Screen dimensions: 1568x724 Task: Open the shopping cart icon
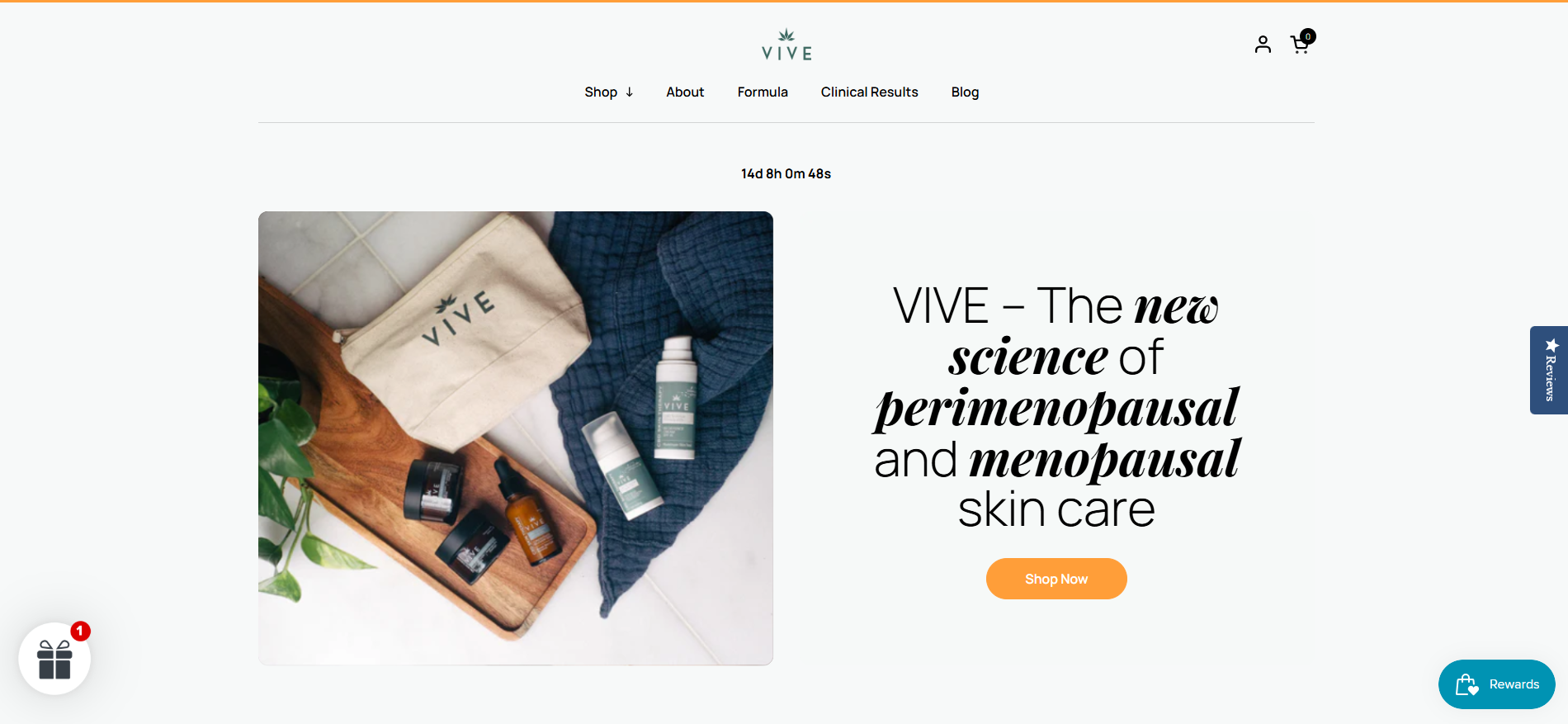coord(1300,45)
